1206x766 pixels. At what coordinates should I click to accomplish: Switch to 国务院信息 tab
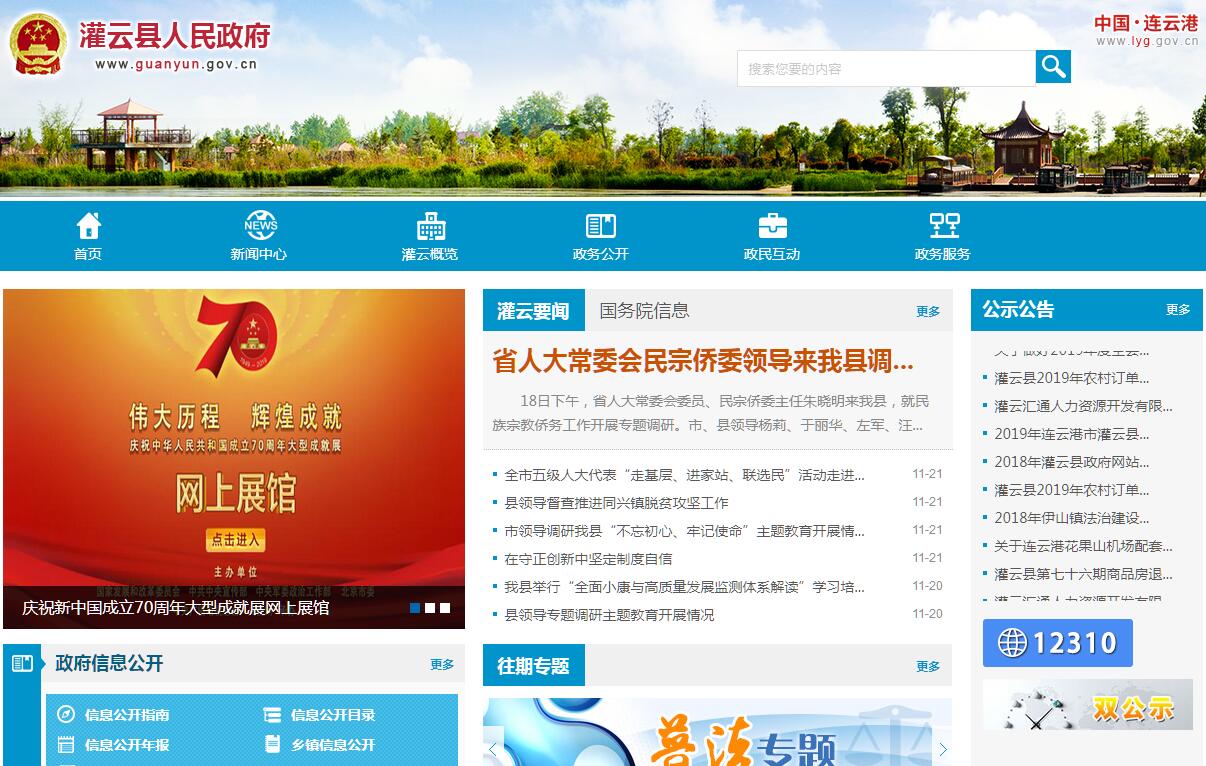point(644,310)
